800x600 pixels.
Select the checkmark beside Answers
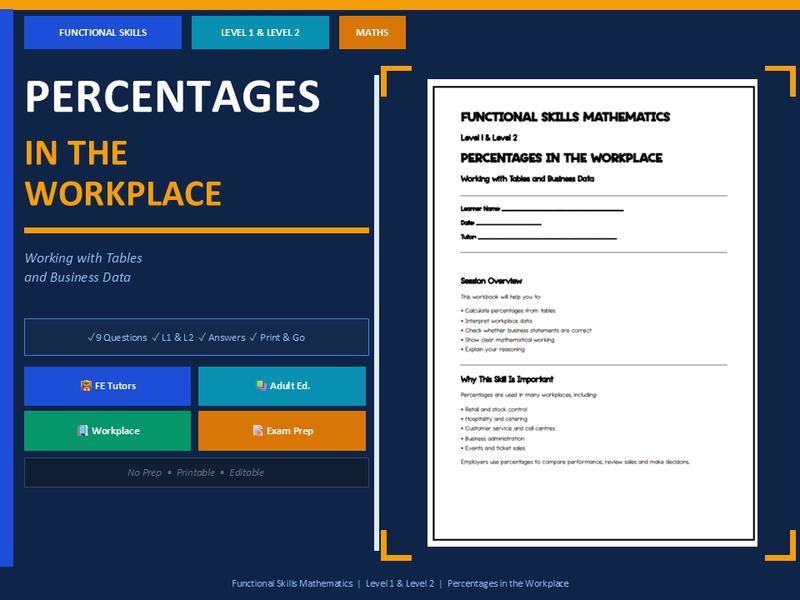(x=200, y=338)
